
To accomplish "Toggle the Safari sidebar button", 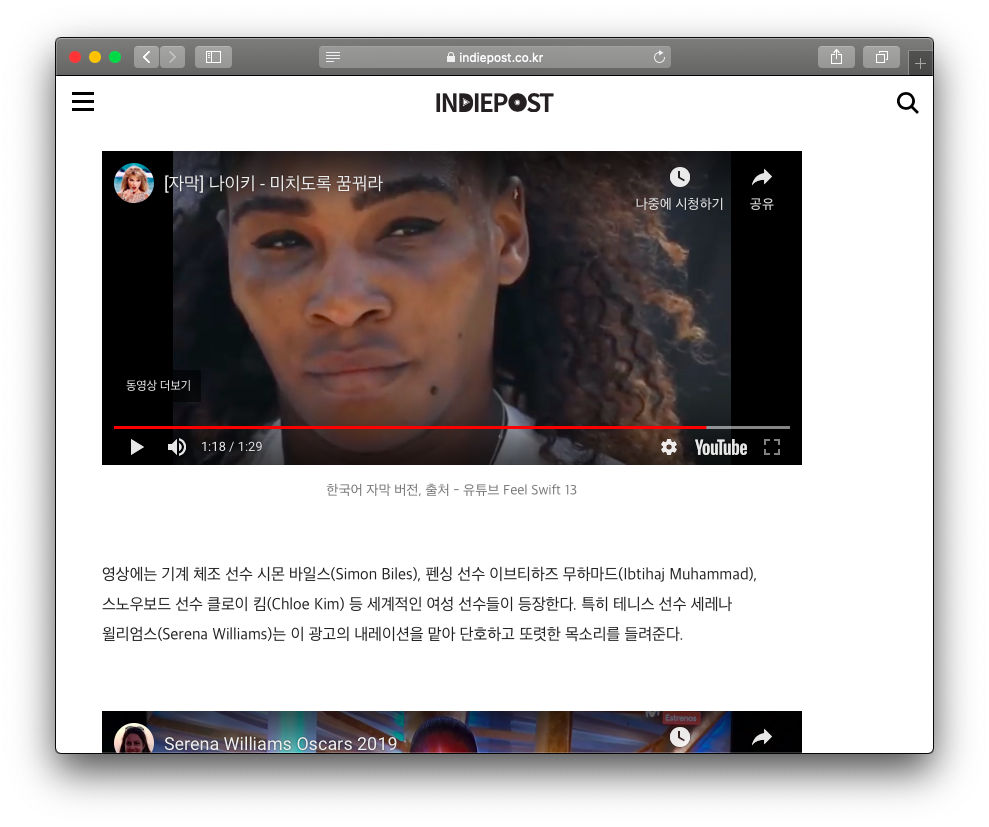I will pyautogui.click(x=213, y=57).
